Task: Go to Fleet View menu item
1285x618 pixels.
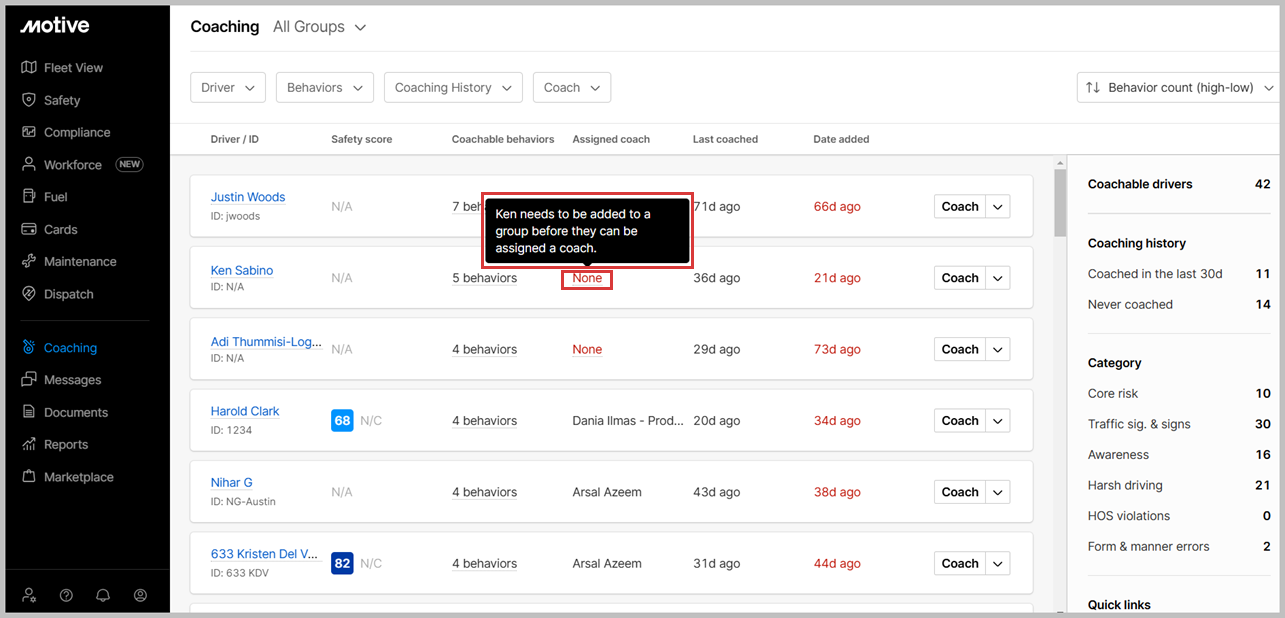Action: [x=73, y=68]
